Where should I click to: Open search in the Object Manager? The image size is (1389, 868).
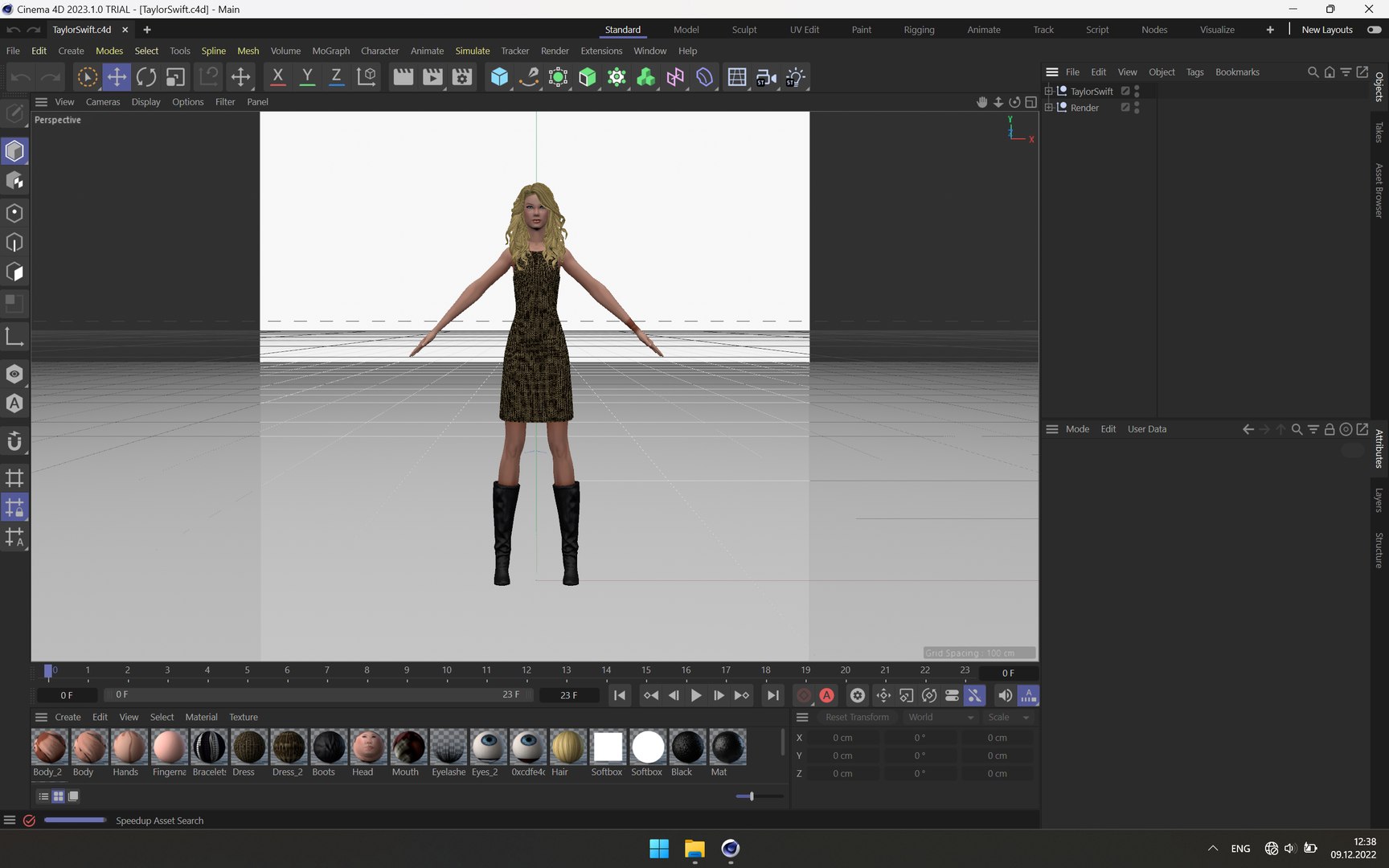1313,72
